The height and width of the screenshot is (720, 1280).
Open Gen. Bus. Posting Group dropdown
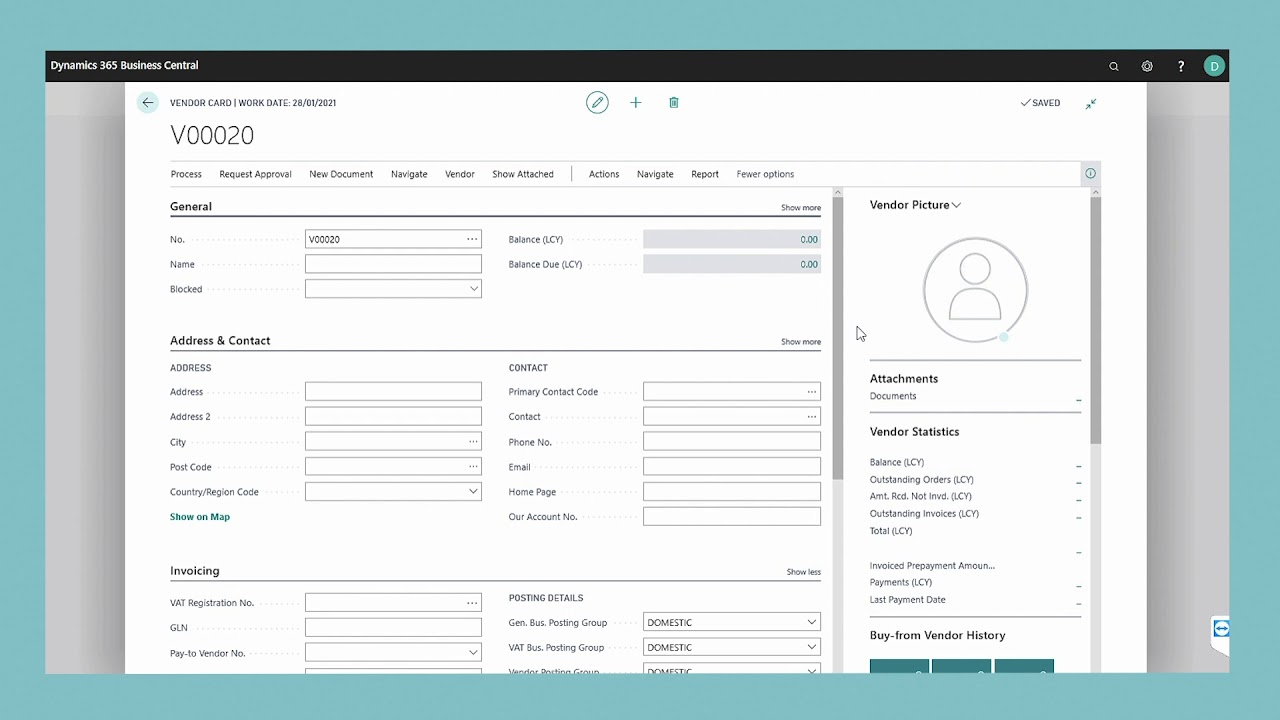coord(812,622)
